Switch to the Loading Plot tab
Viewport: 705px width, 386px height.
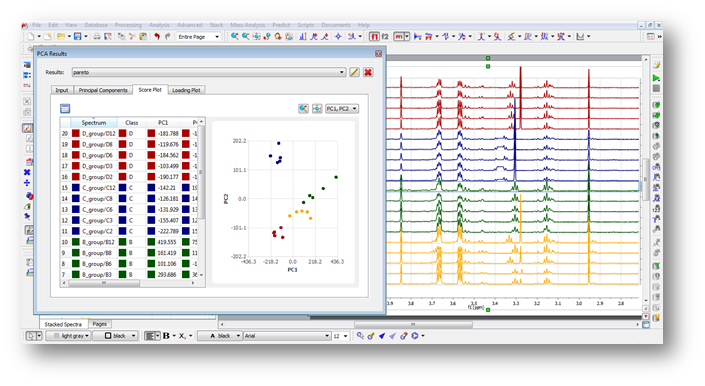point(186,90)
